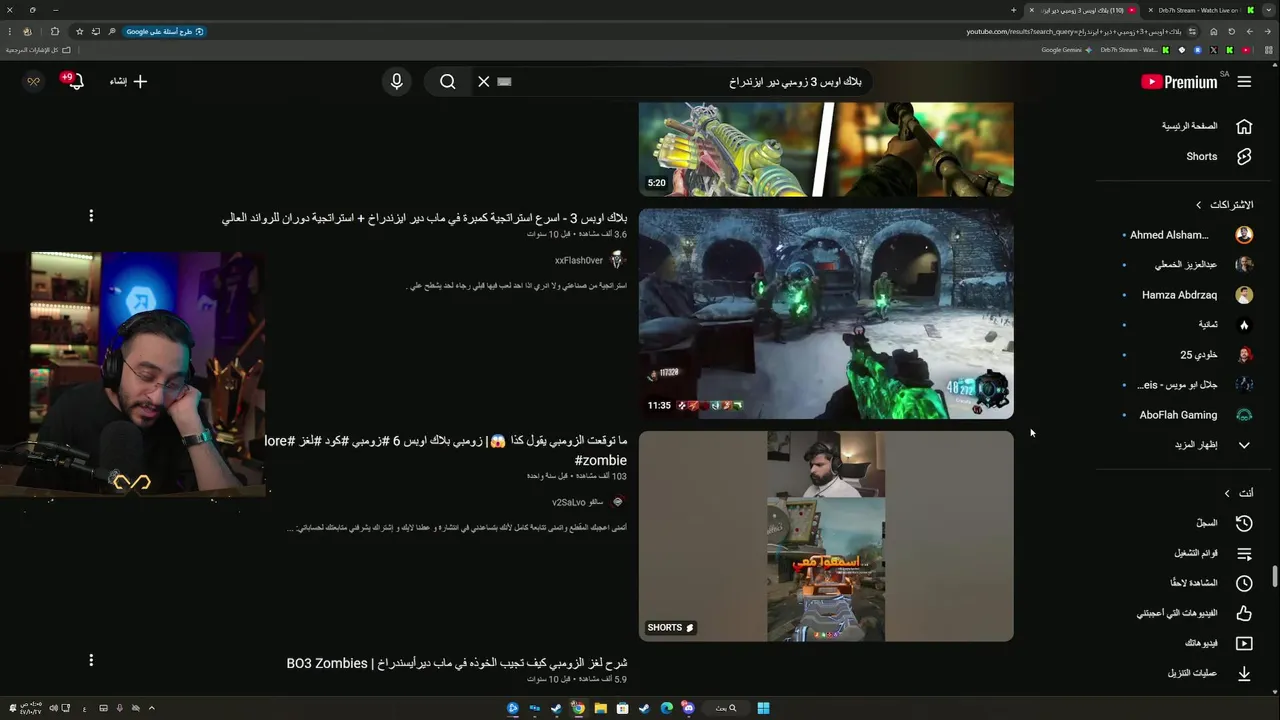Open more options for xxFlash0ver video

coord(91,216)
